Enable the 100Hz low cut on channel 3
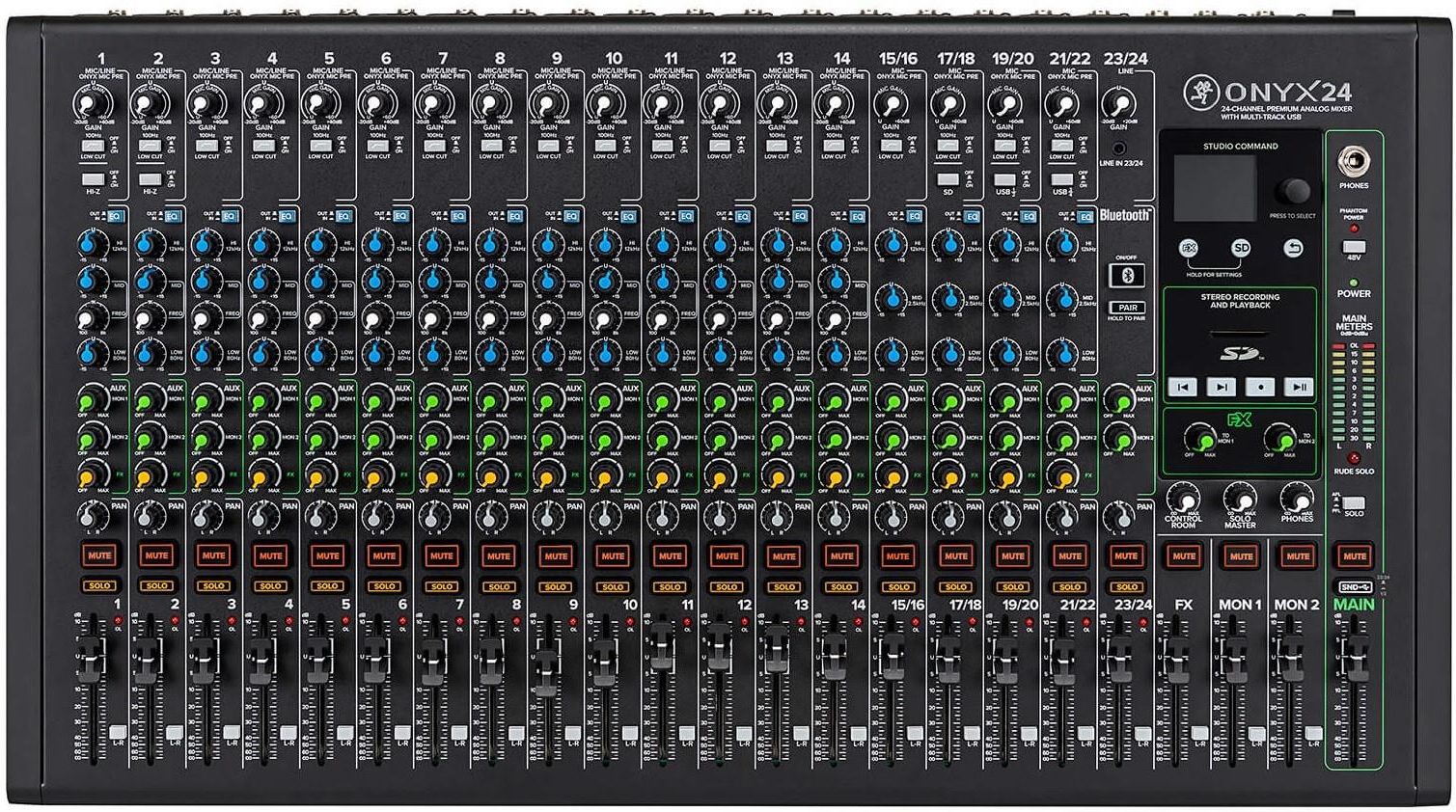Screen dimensions: 1456x812 [206, 145]
